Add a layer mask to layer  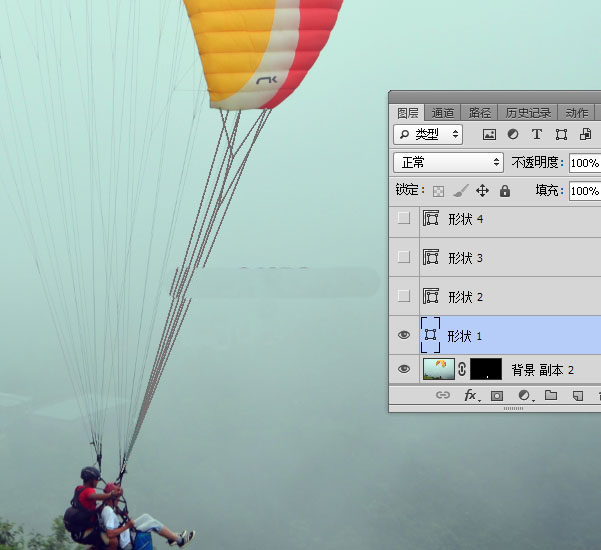point(497,396)
